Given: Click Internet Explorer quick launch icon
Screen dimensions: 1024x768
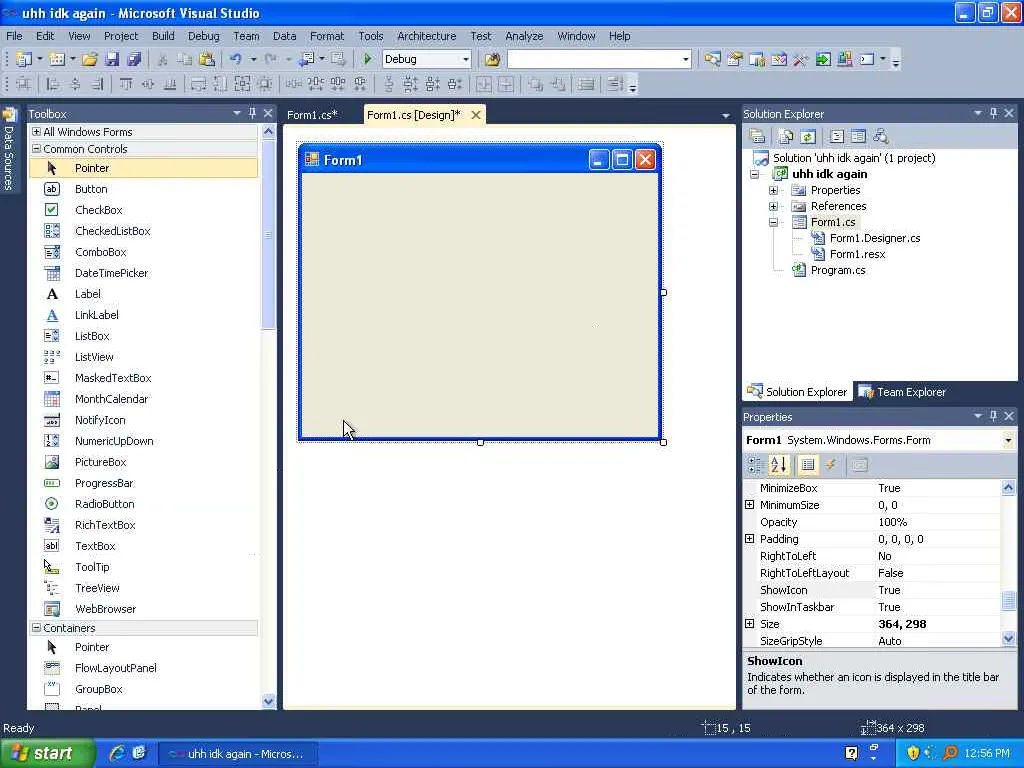Looking at the screenshot, I should click(x=117, y=753).
